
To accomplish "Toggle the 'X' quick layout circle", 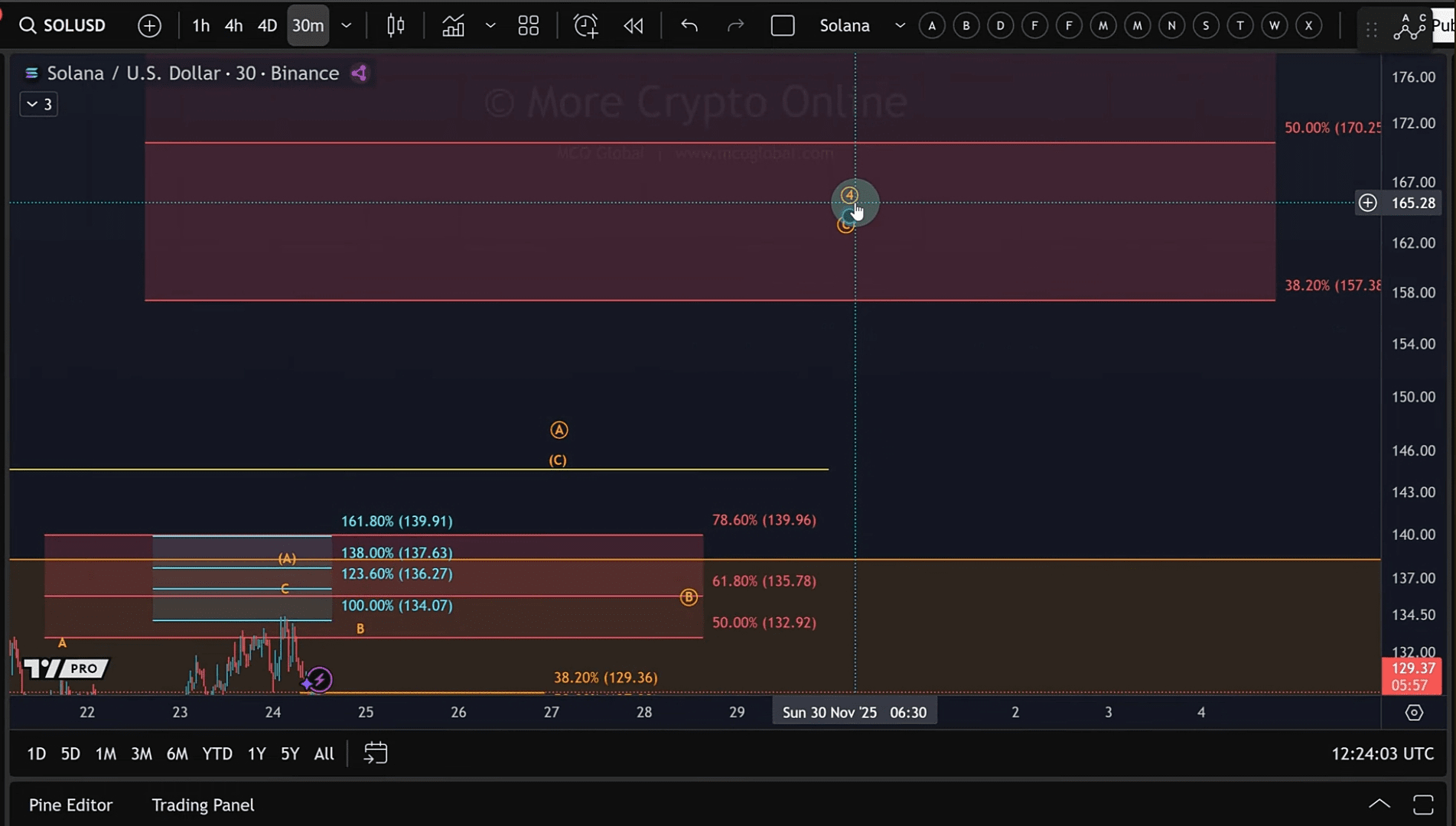I will [x=1308, y=25].
